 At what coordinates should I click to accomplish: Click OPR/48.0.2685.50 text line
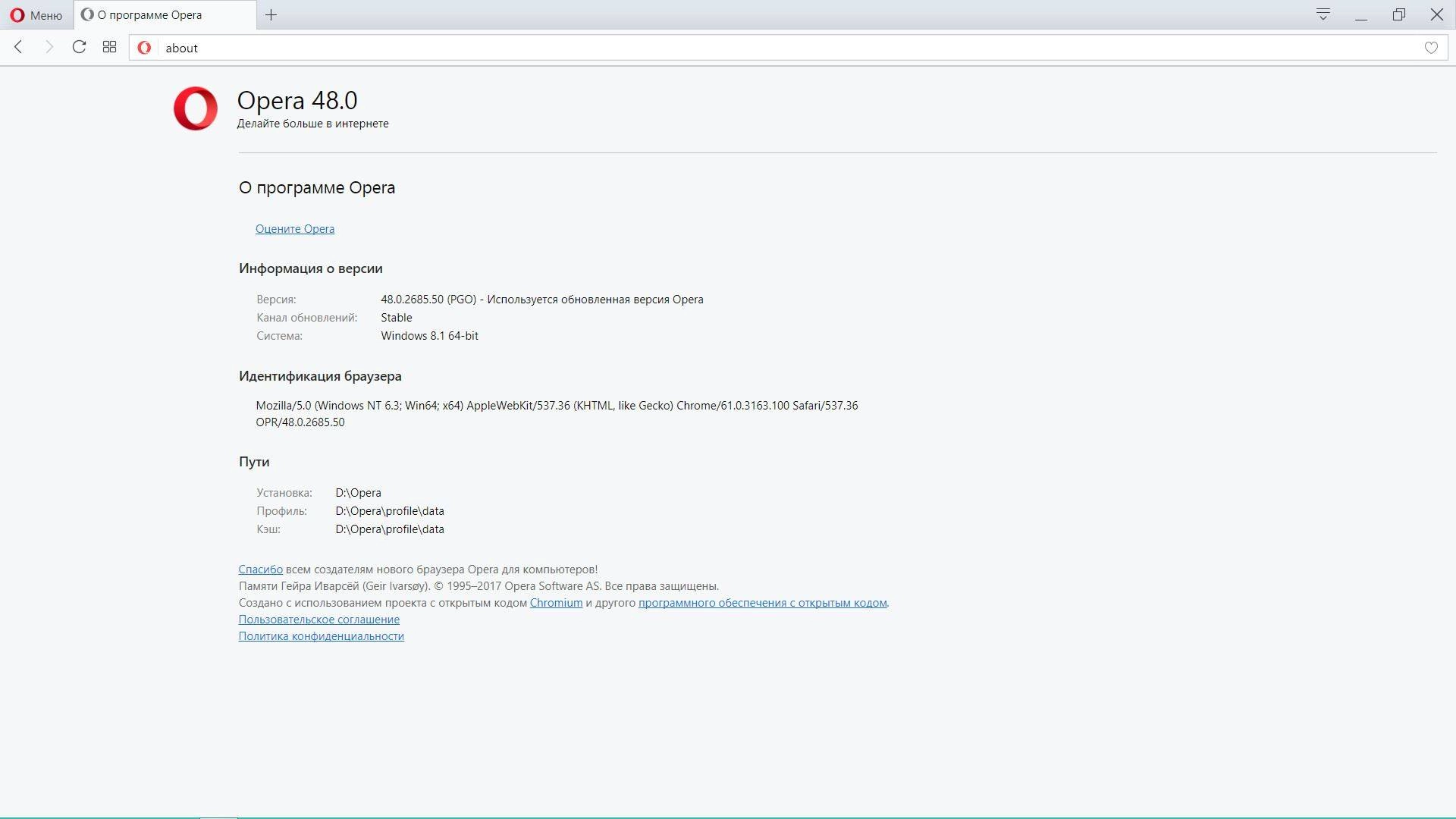[300, 422]
